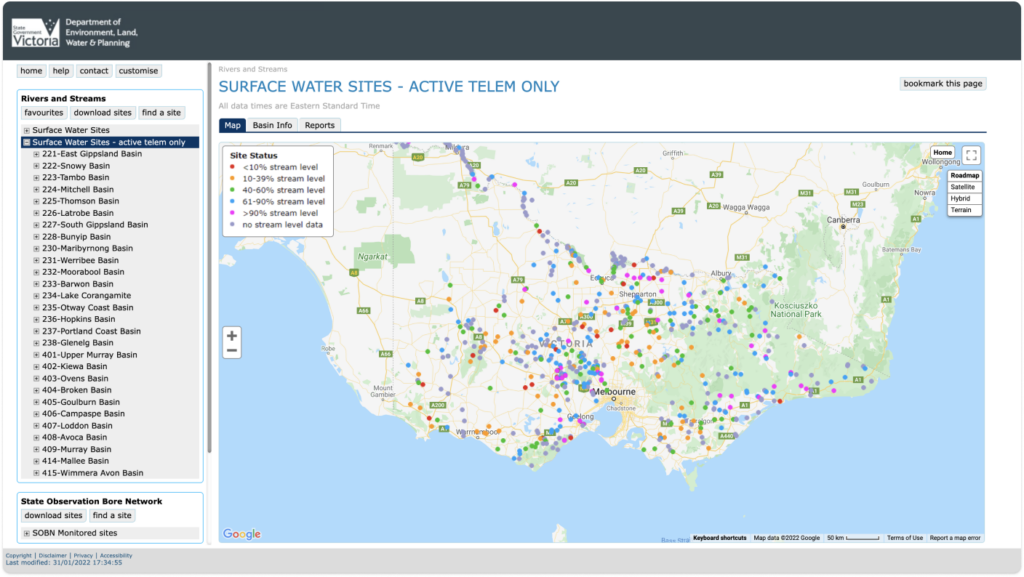This screenshot has height=577, width=1024.
Task: Expand SOBN Monitored sites node
Action: point(27,533)
